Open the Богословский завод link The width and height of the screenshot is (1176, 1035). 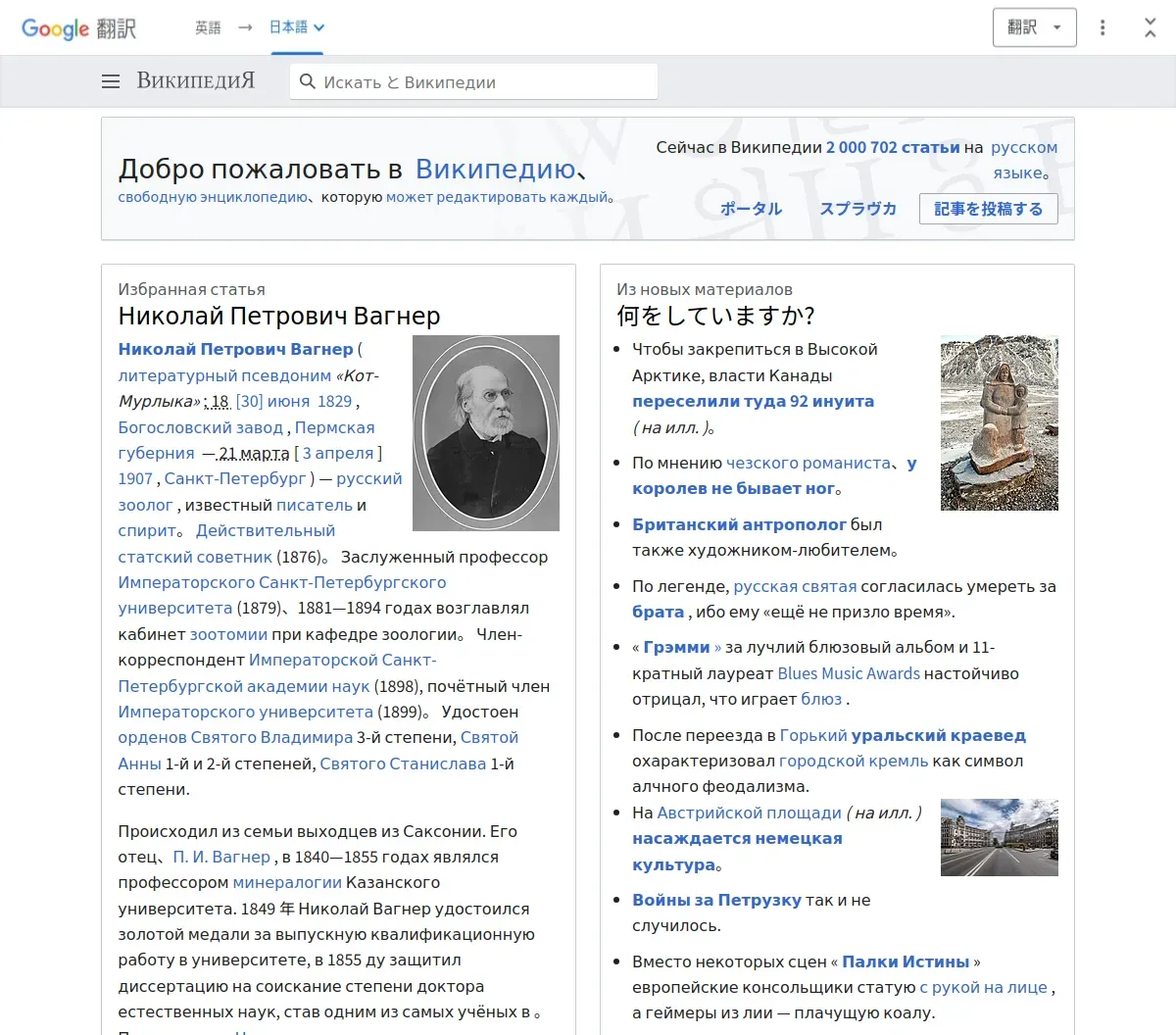point(201,427)
